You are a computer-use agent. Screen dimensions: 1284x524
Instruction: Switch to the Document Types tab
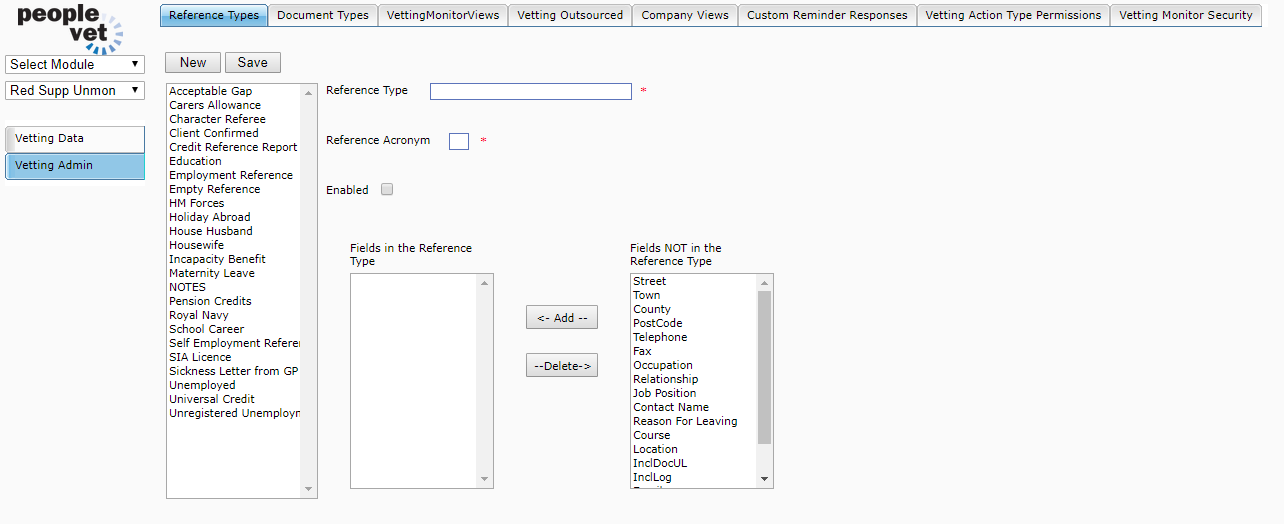tap(323, 15)
